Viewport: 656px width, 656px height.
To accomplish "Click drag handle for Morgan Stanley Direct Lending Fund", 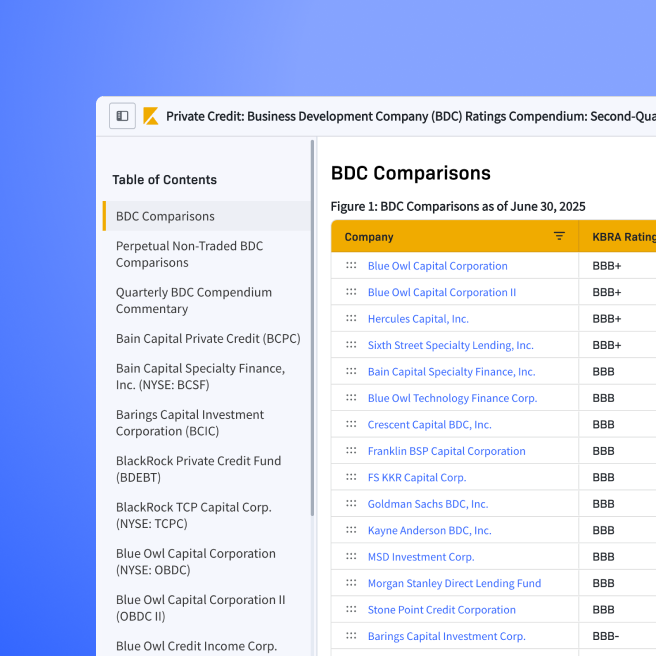I will pyautogui.click(x=351, y=583).
